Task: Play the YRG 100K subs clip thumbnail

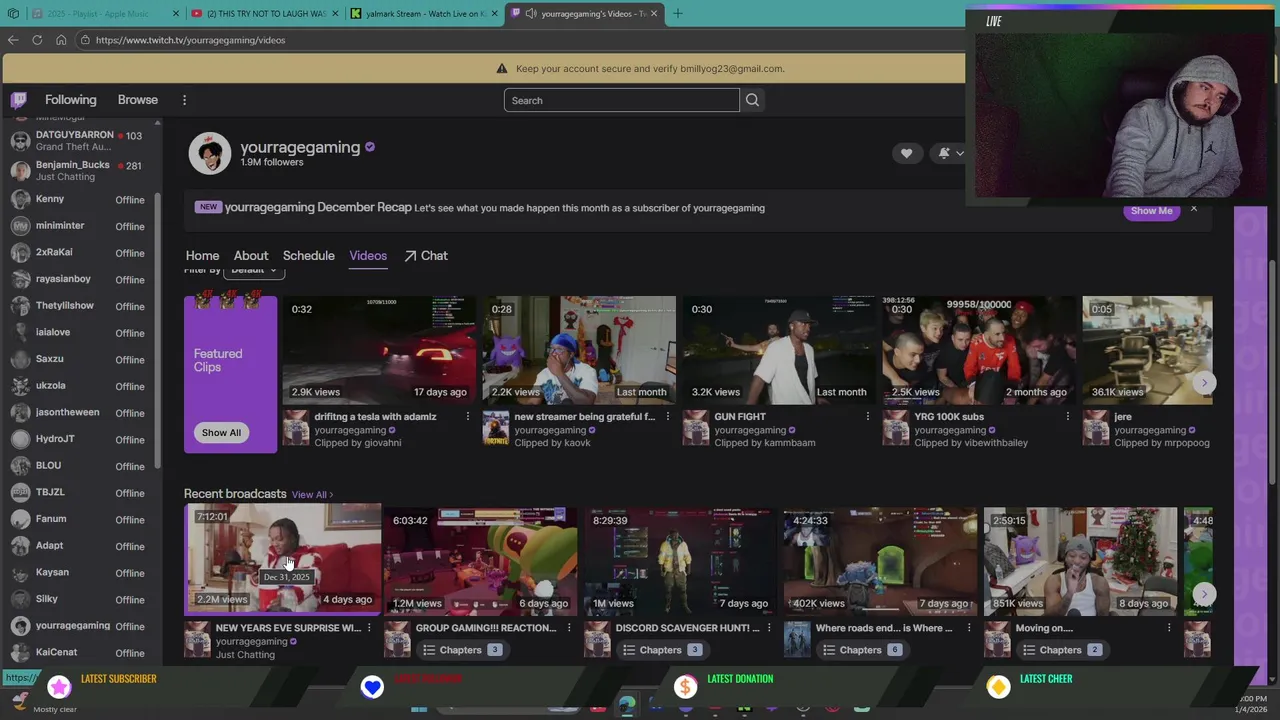Action: click(979, 350)
